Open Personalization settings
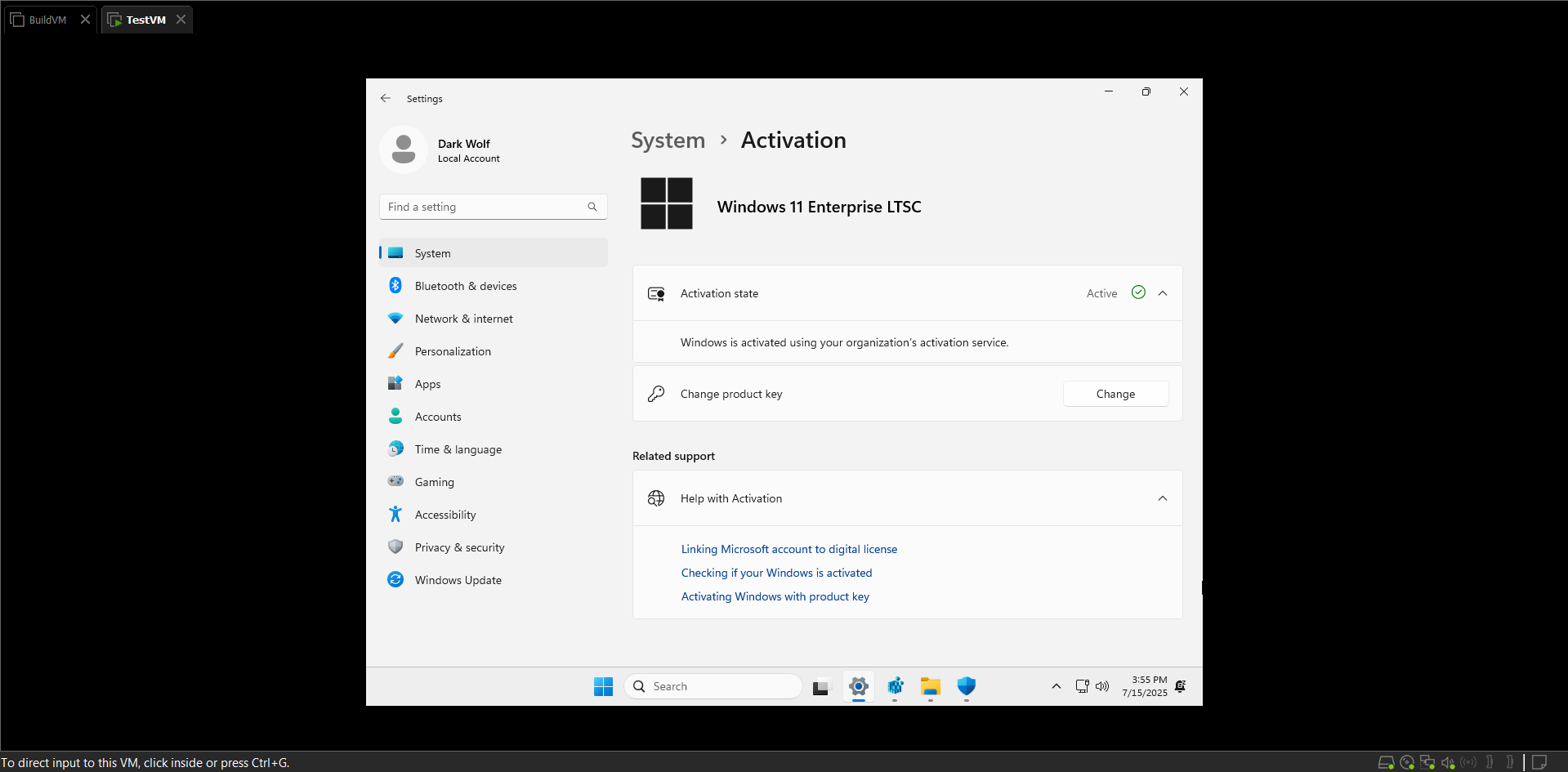 pyautogui.click(x=494, y=351)
